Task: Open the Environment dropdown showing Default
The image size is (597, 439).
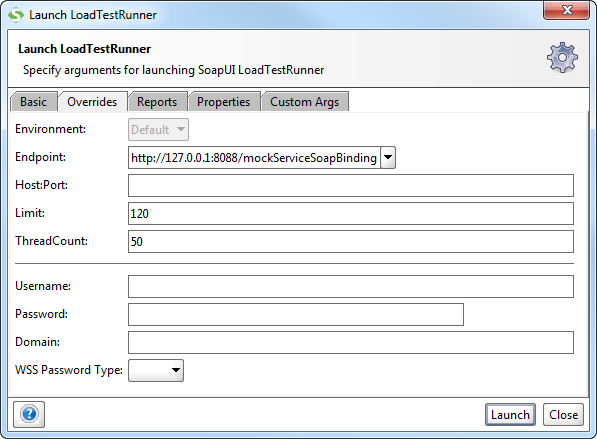Action: (158, 129)
